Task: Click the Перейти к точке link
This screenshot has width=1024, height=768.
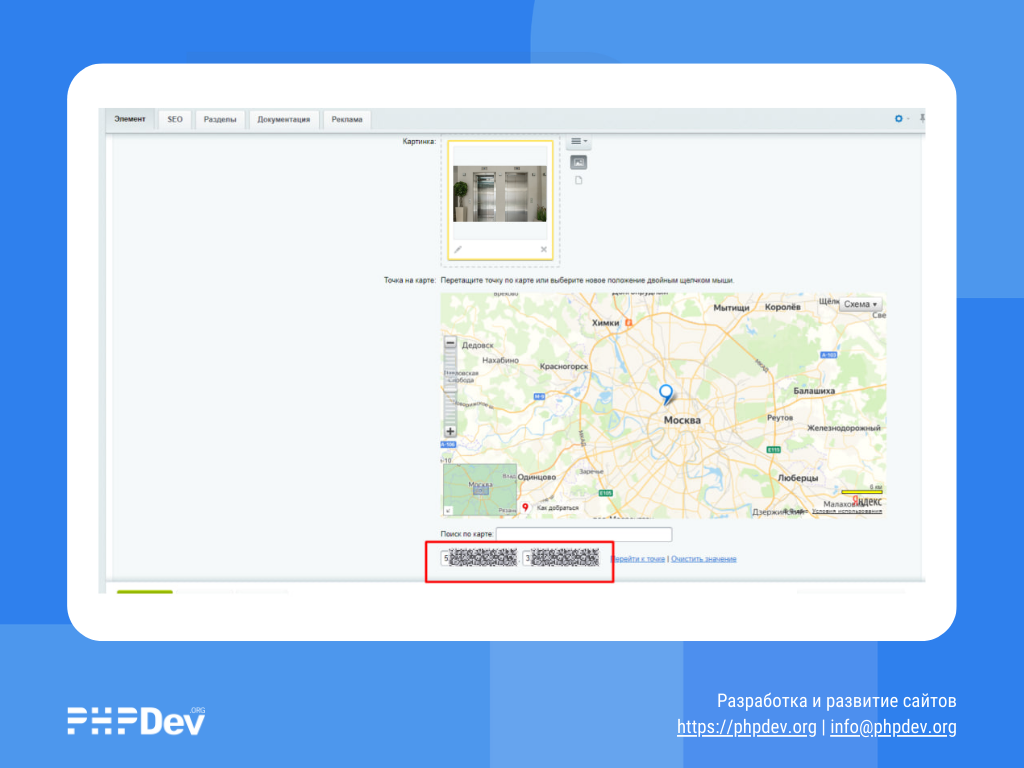Action: 638,559
